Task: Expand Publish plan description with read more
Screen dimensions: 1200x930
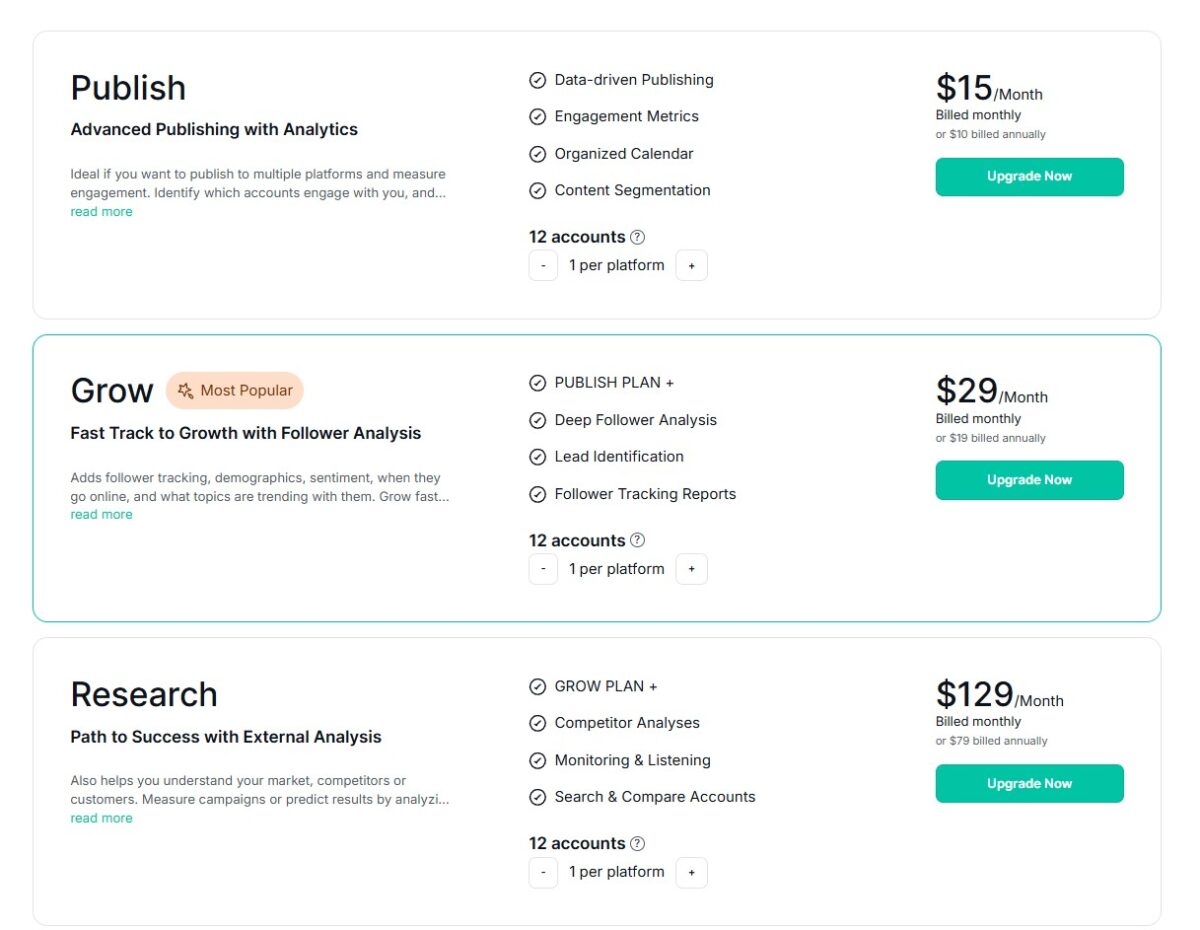Action: tap(101, 212)
